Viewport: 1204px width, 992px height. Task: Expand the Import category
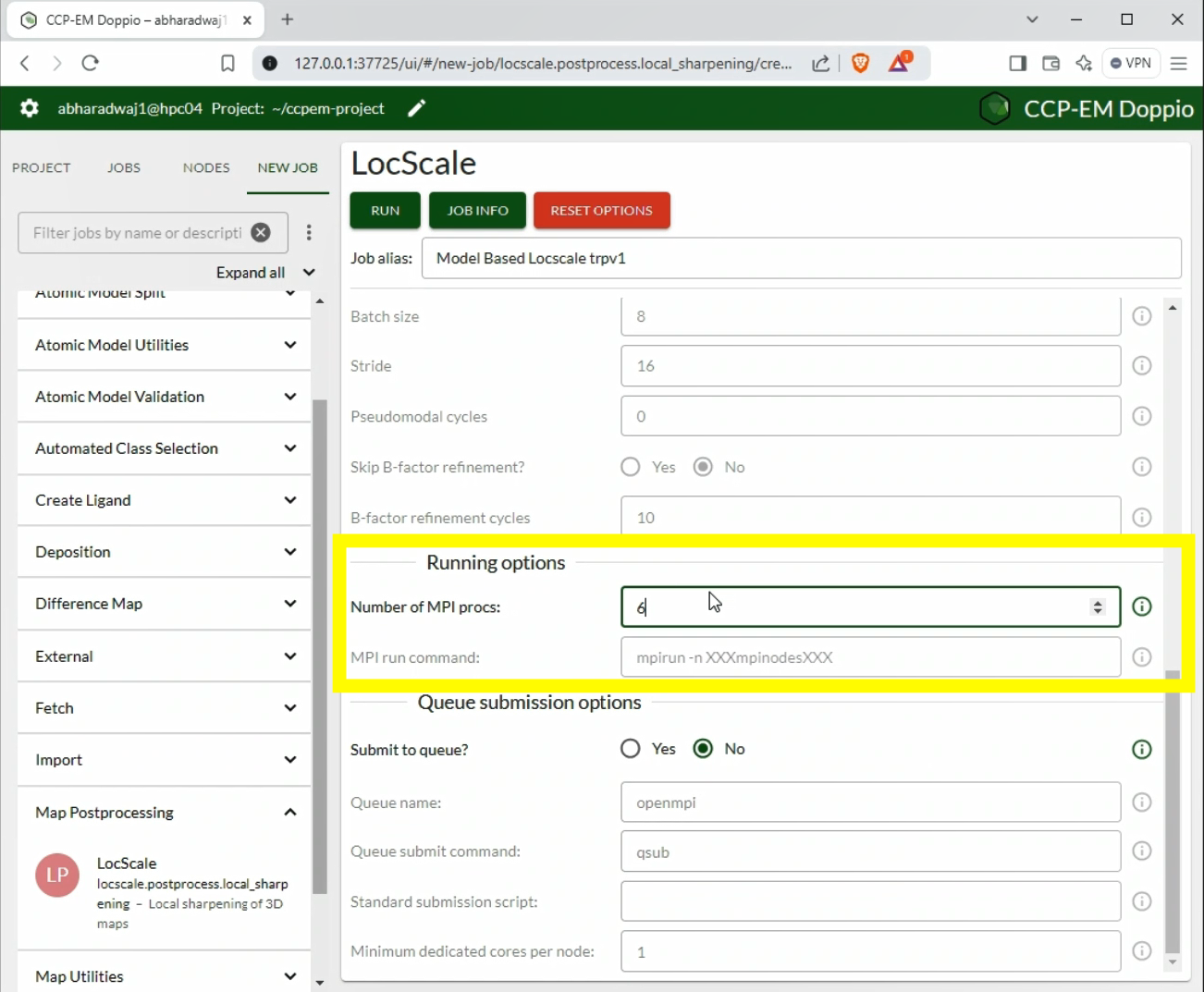coord(164,760)
